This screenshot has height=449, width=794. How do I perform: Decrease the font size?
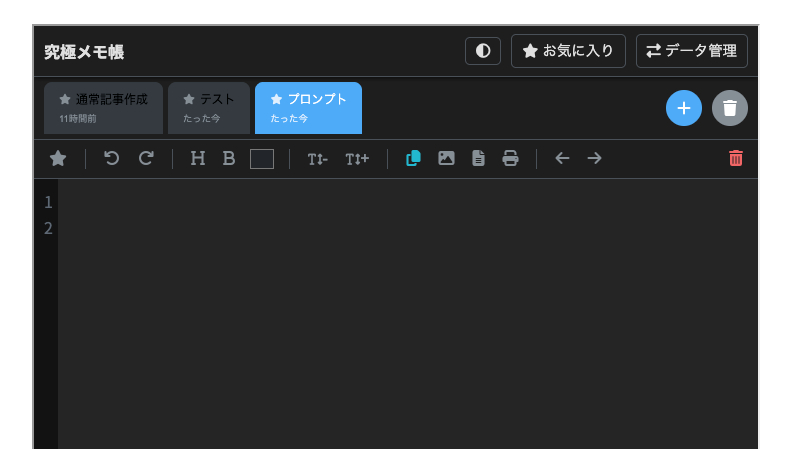click(317, 159)
